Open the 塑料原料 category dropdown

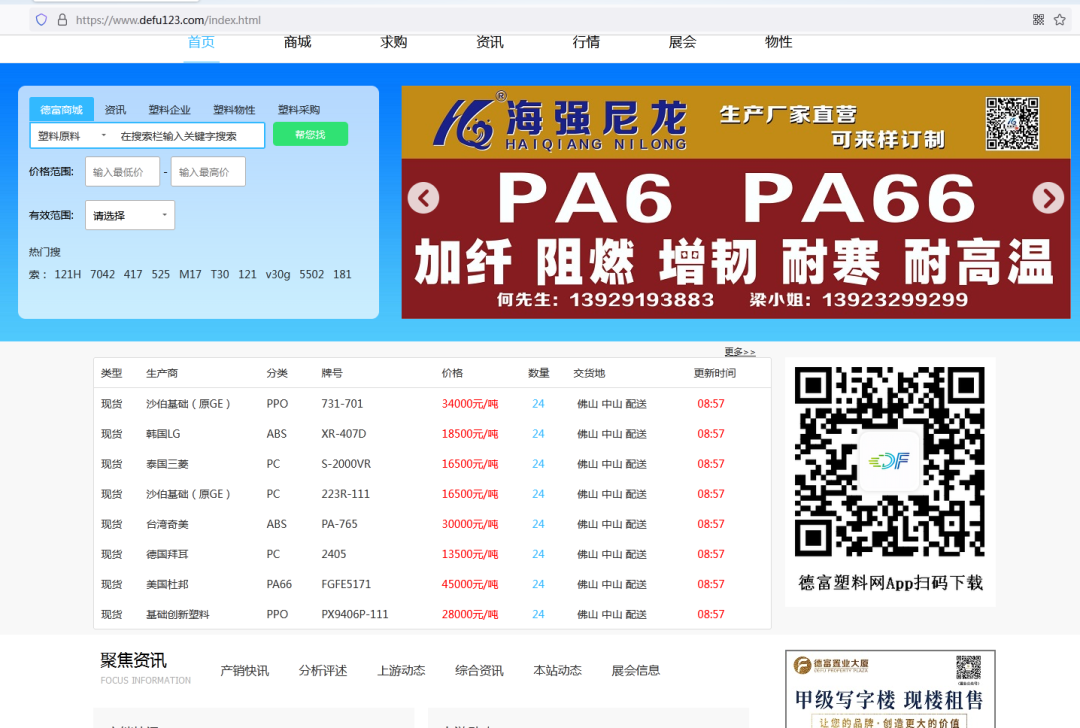[x=72, y=136]
